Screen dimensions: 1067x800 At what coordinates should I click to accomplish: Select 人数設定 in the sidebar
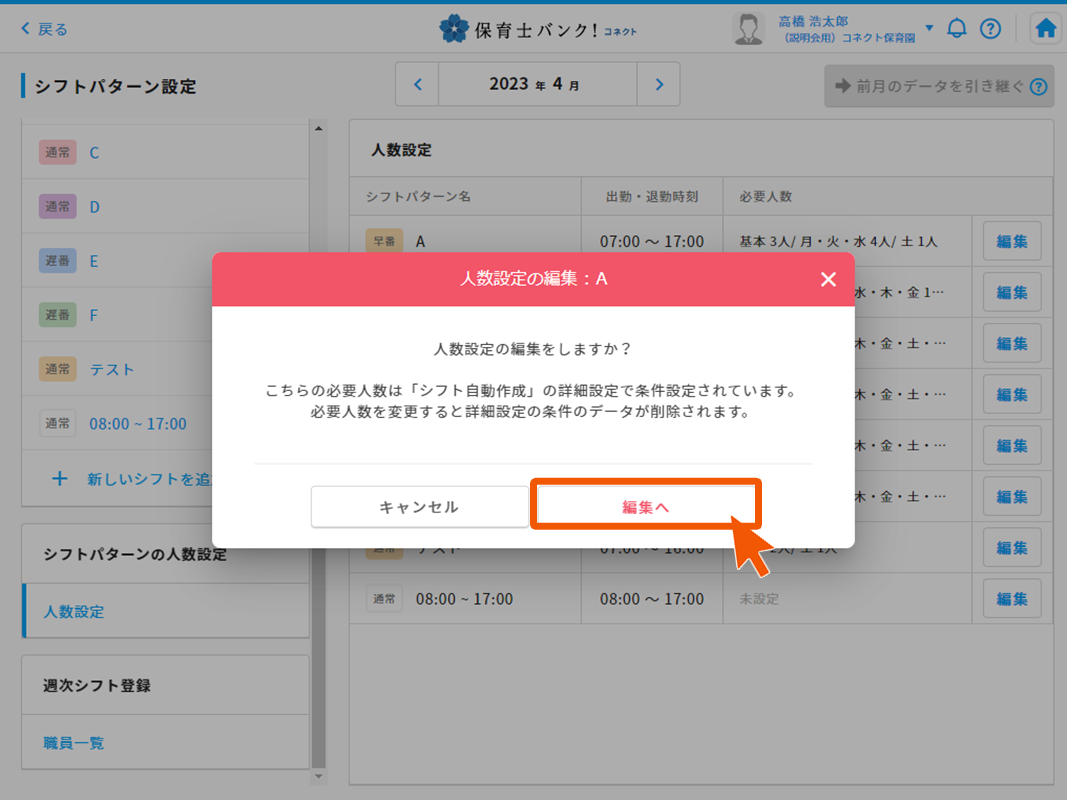pyautogui.click(x=74, y=611)
